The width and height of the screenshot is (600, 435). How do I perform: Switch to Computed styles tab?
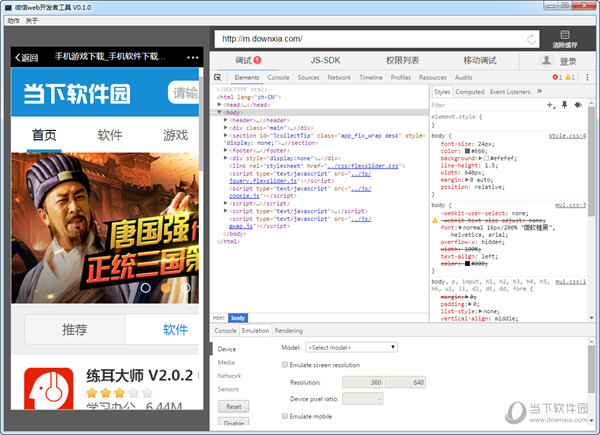coord(470,92)
